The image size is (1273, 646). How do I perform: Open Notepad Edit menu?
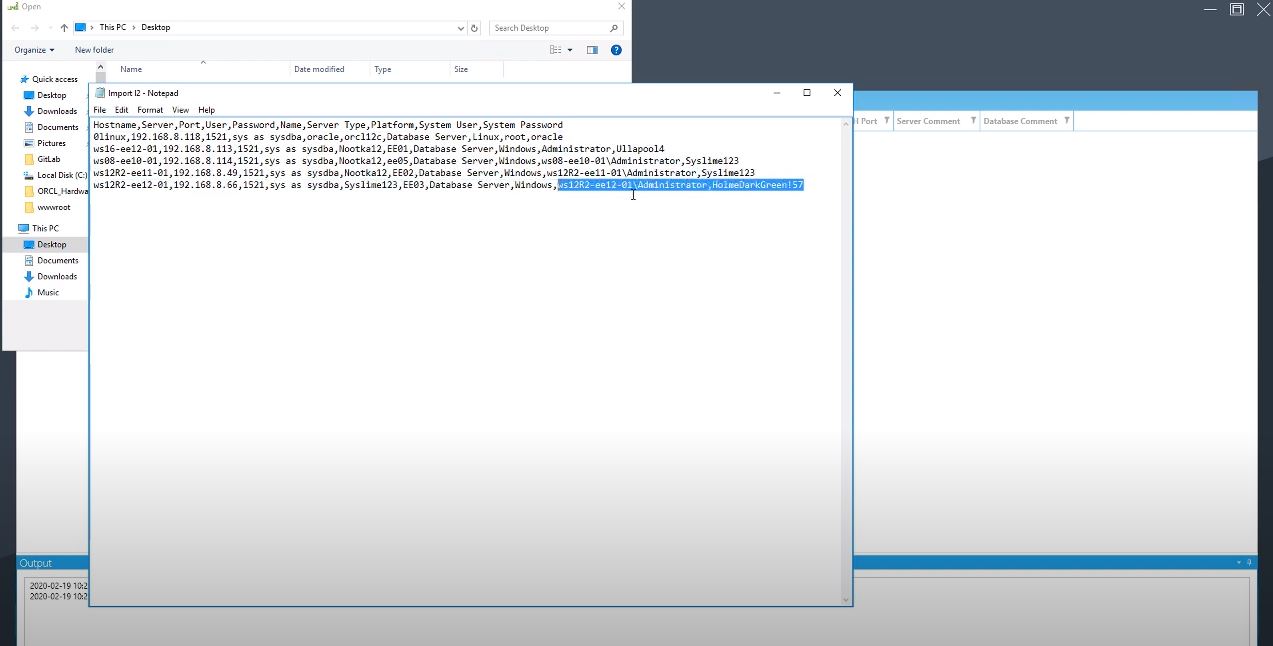(x=121, y=110)
